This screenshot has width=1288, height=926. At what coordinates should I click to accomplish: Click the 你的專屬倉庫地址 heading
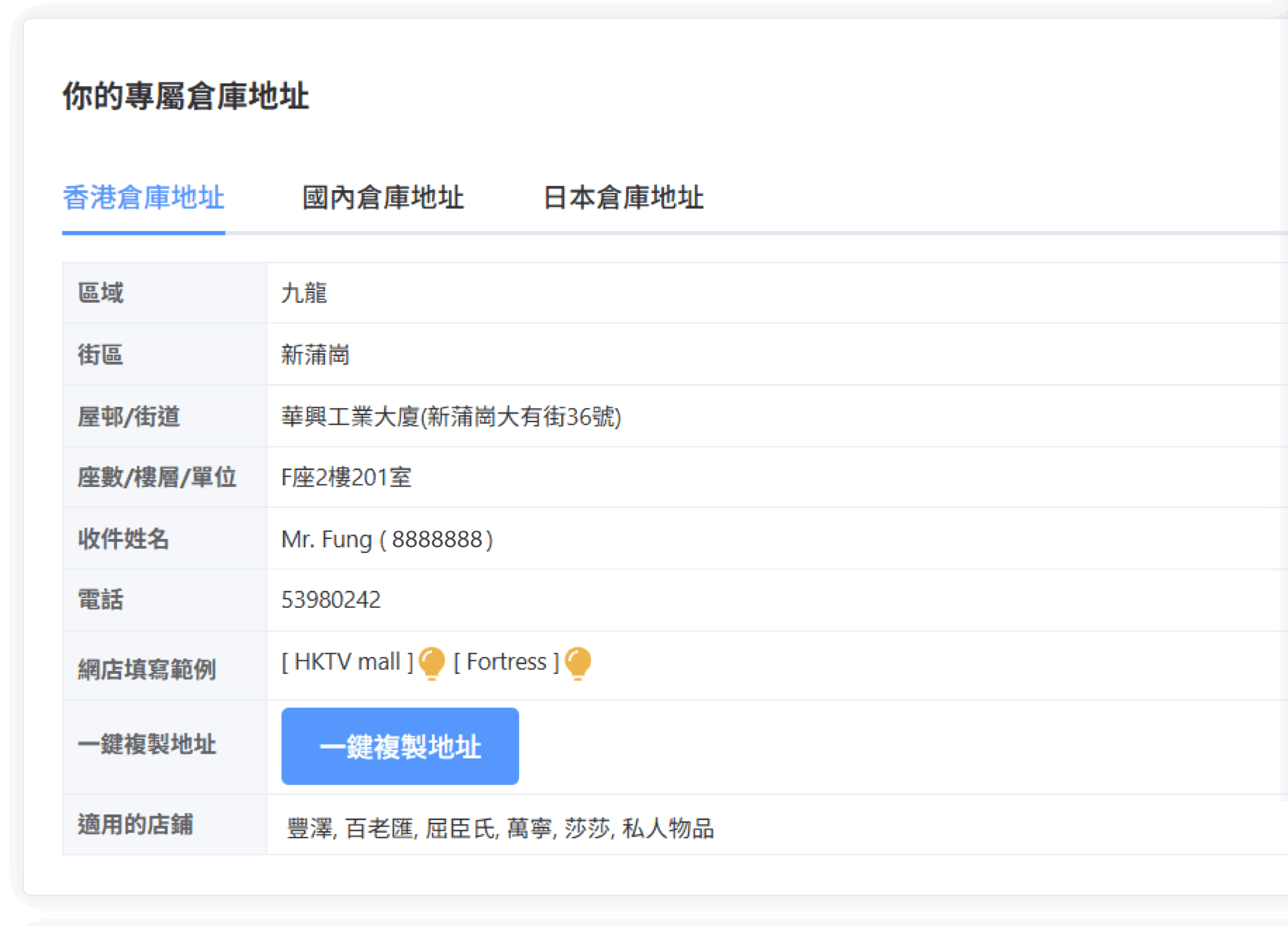tap(185, 96)
